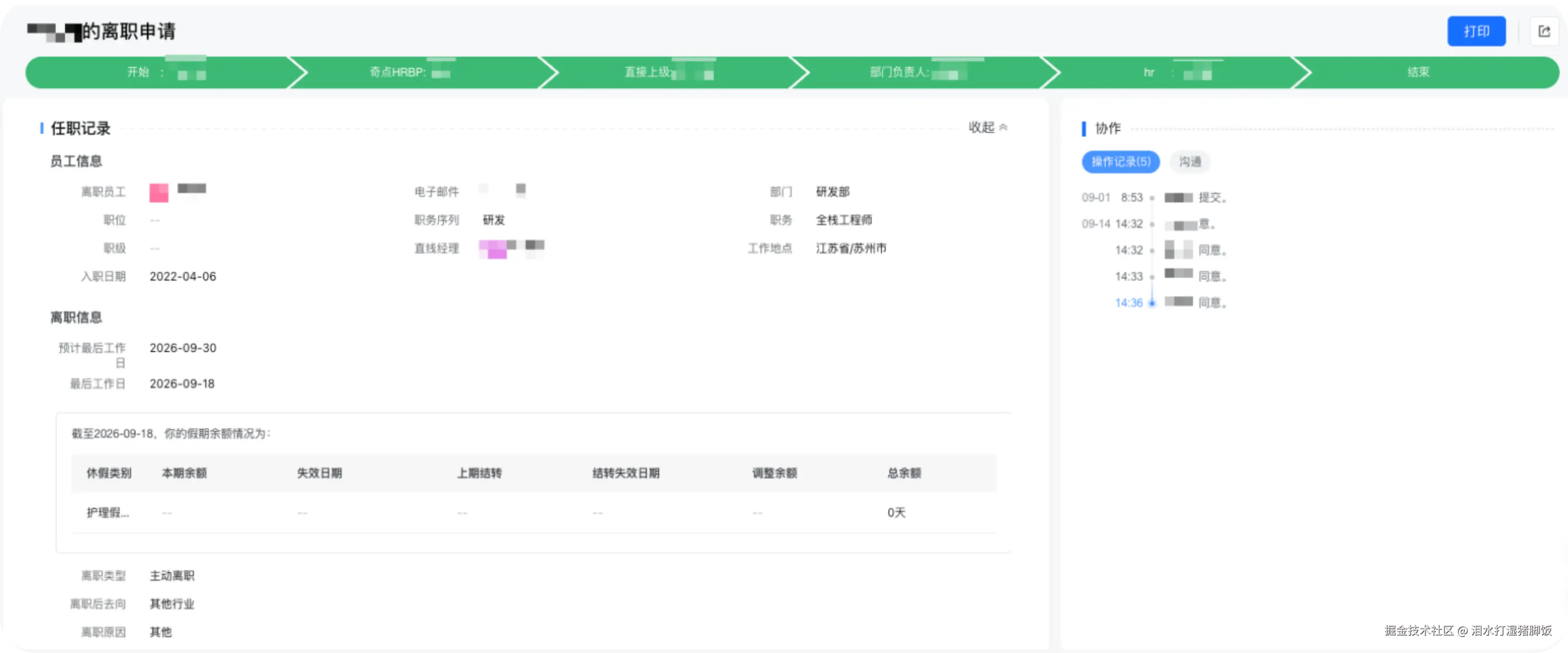Click the 0天 total balance cell

coord(896,513)
